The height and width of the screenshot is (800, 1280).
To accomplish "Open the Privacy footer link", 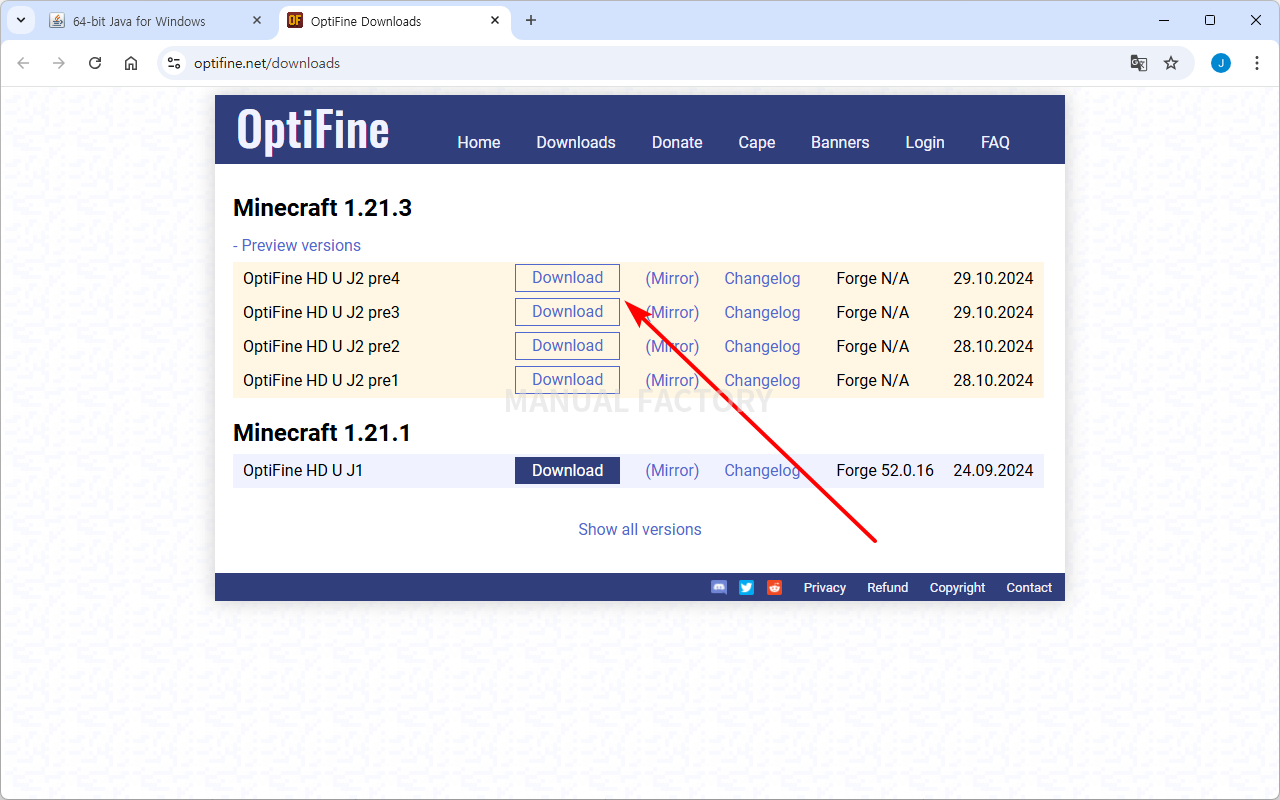I will [x=825, y=588].
